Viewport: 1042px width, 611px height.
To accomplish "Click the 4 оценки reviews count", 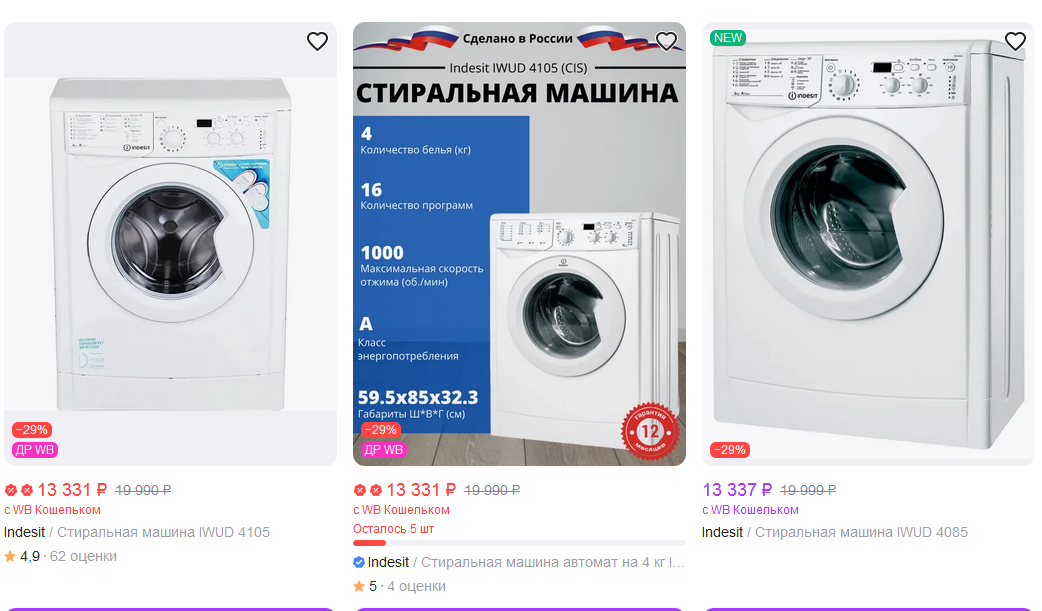I will click(417, 586).
